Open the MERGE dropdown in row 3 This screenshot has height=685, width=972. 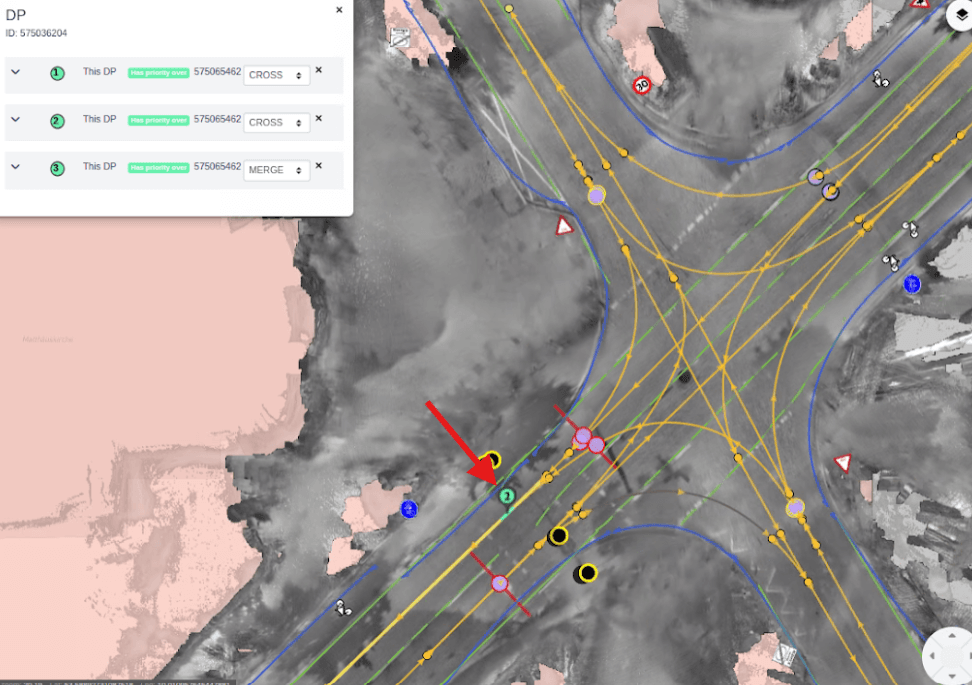coord(276,170)
